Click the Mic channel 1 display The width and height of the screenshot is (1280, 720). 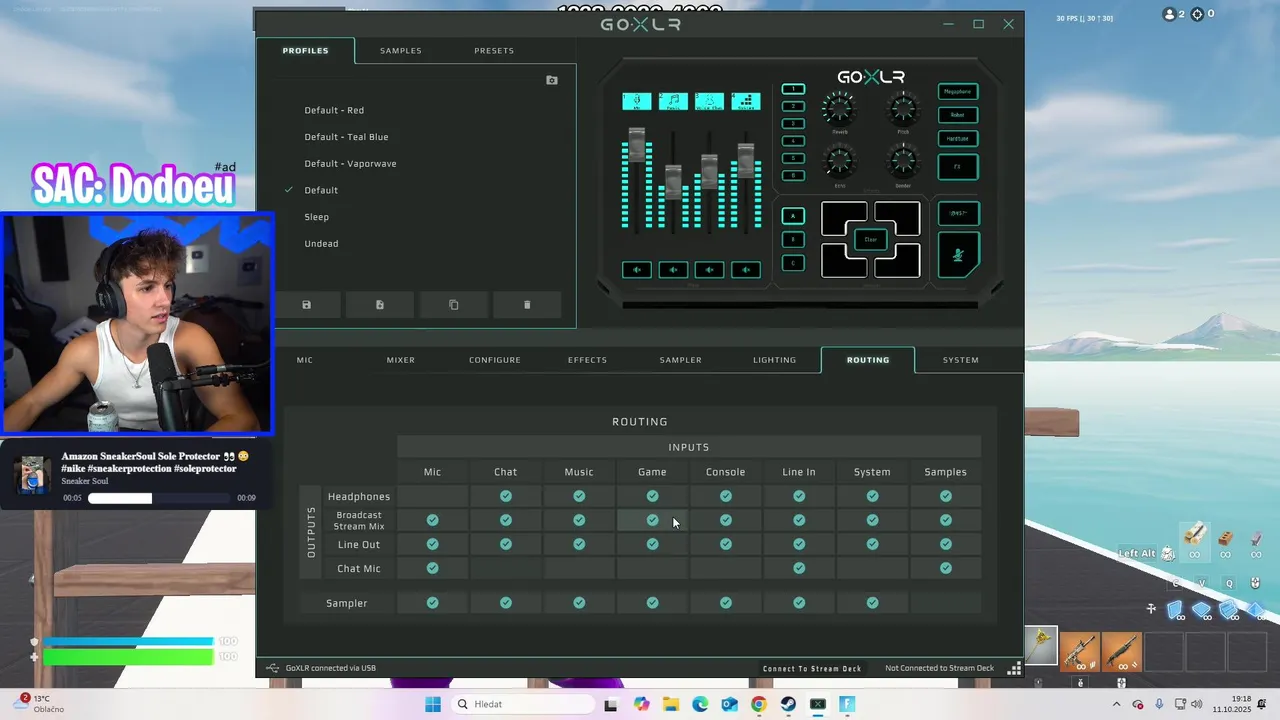637,101
